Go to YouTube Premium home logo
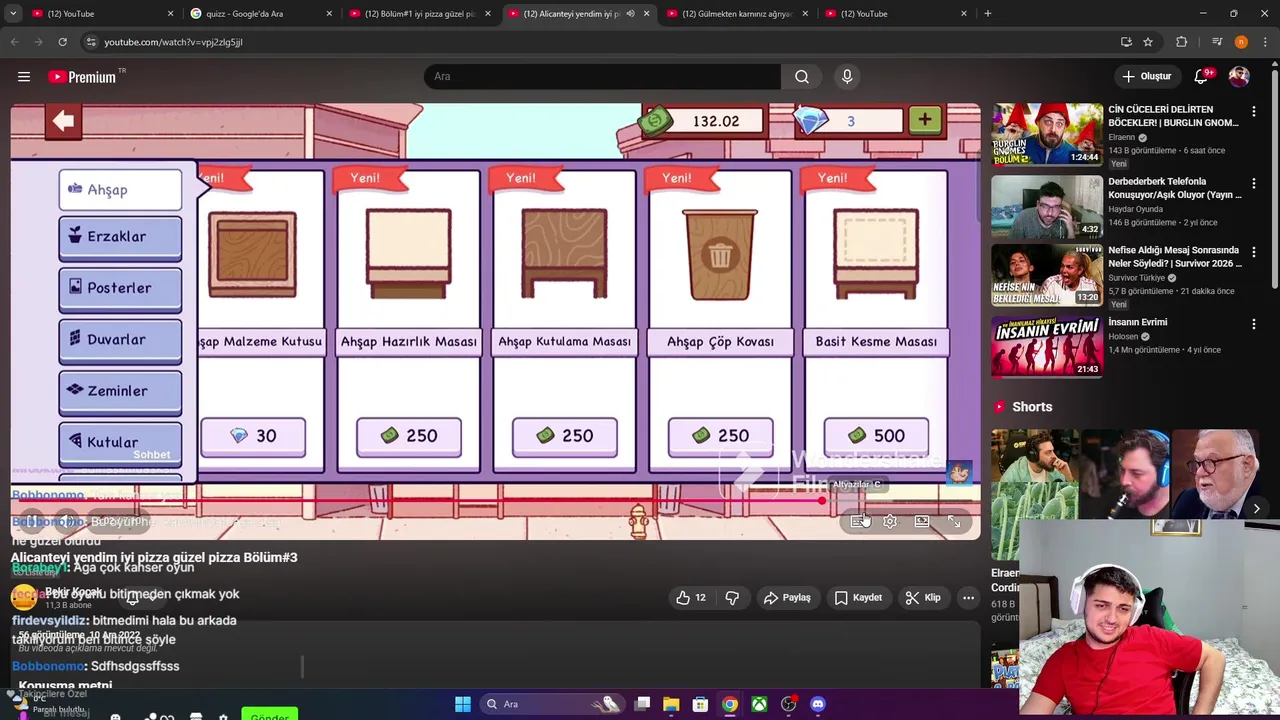This screenshot has height=720, width=1280. point(82,77)
